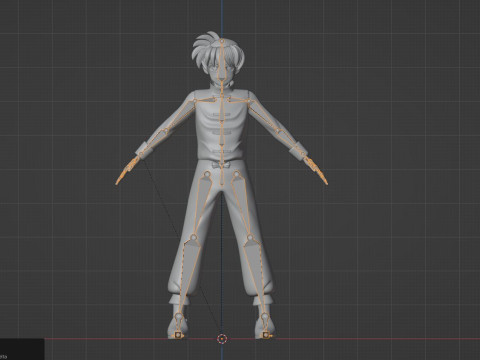Image resolution: width=480 pixels, height=360 pixels.
Task: Click the character's spiky hair mesh
Action: pos(207,50)
